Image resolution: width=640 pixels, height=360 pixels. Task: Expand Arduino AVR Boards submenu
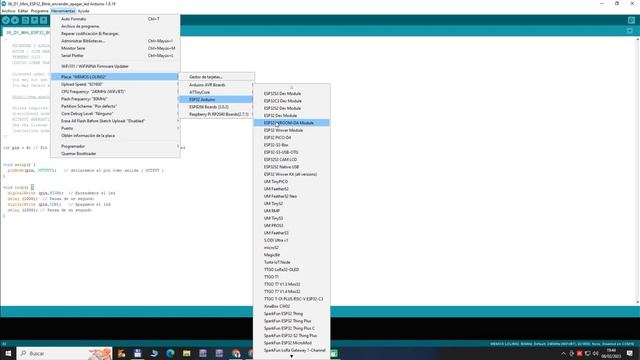[x=216, y=85]
